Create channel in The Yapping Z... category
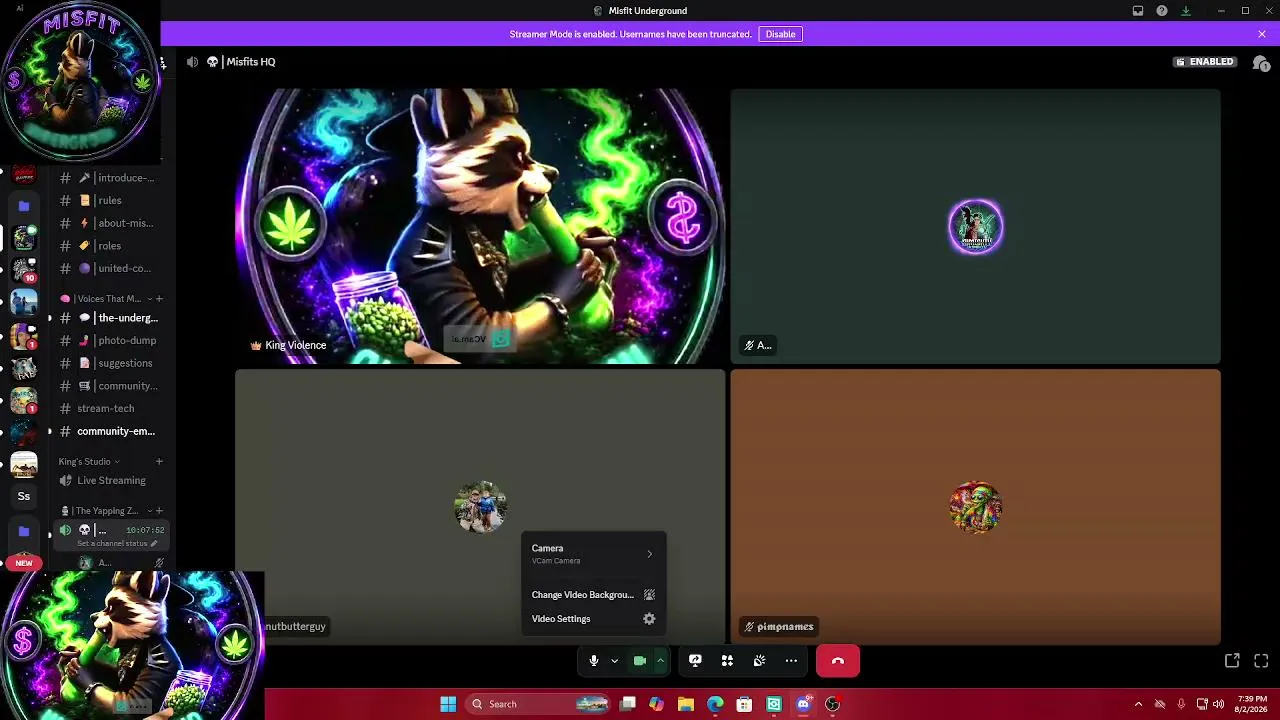Screen dimensions: 1280x720 159,511
